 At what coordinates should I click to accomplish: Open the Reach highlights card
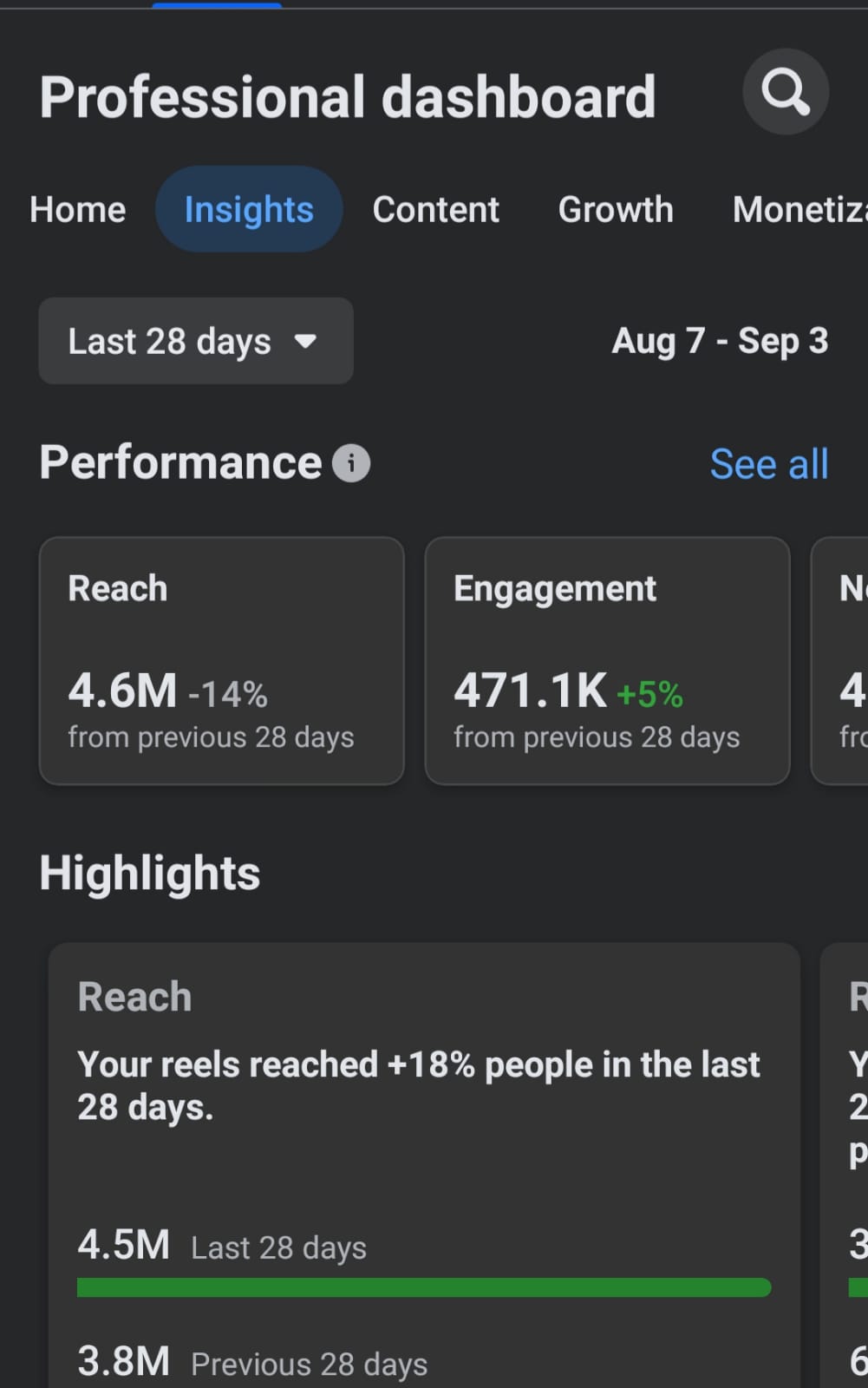point(424,1165)
